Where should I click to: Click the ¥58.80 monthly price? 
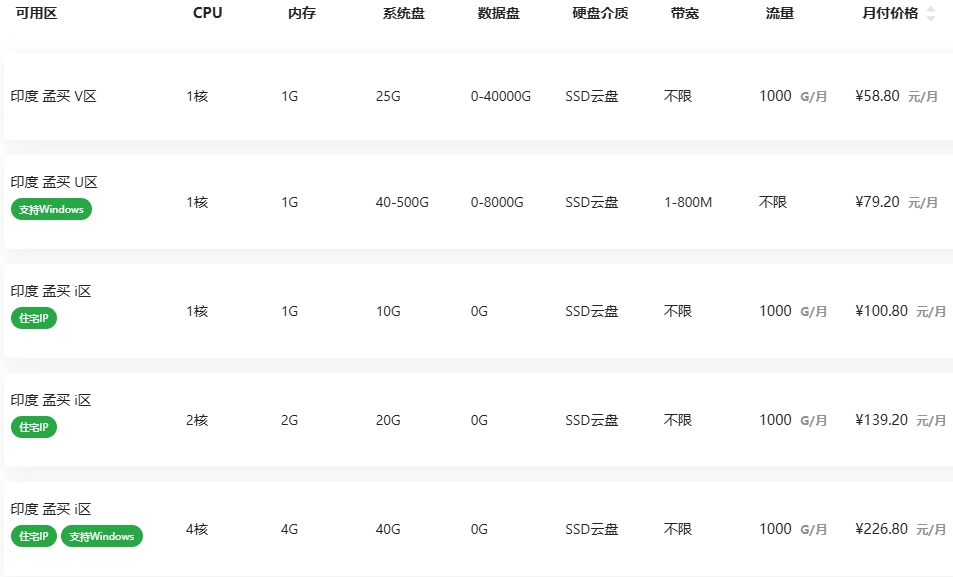click(878, 97)
